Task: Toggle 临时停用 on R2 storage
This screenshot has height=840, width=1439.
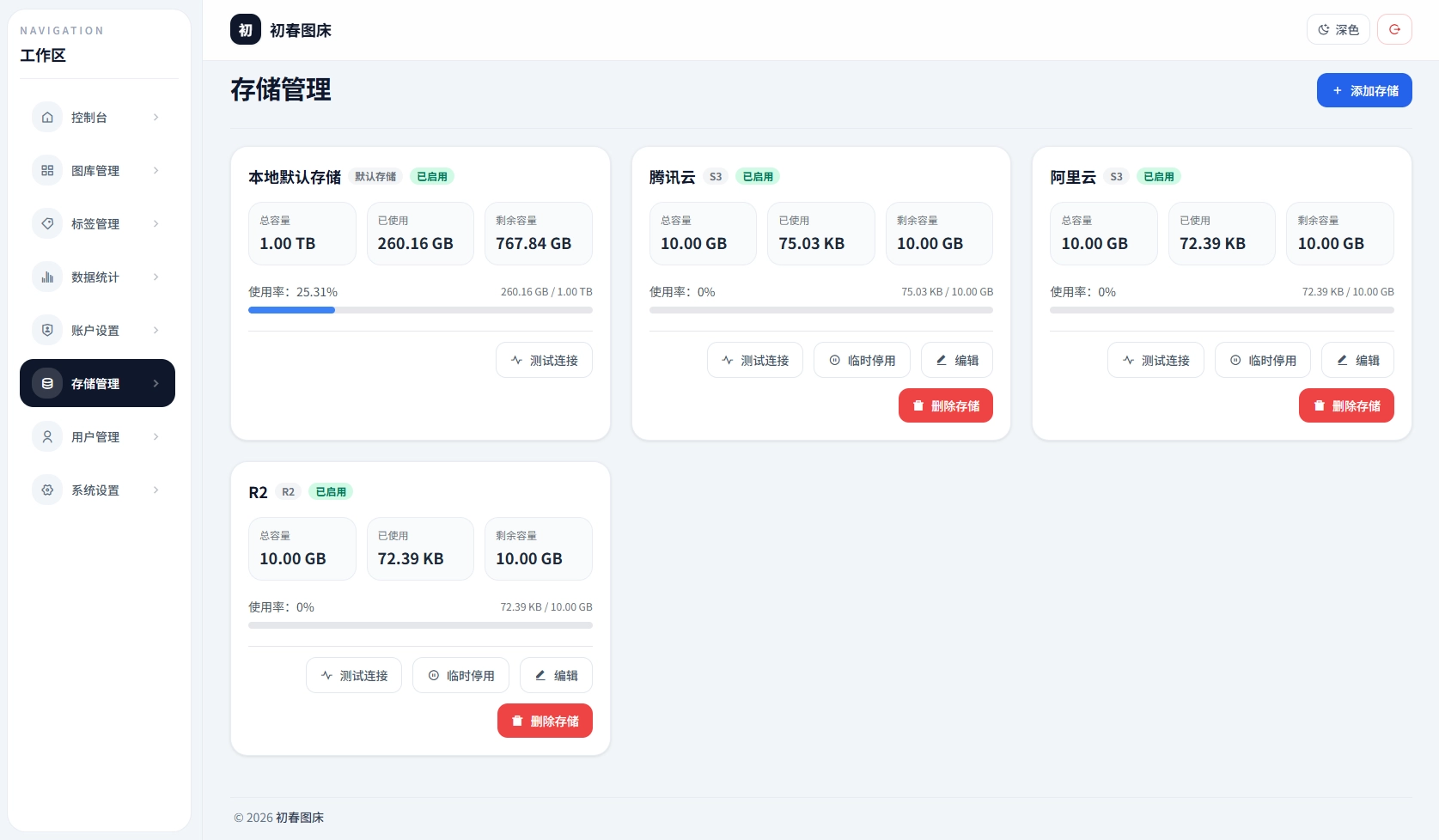Action: 460,675
